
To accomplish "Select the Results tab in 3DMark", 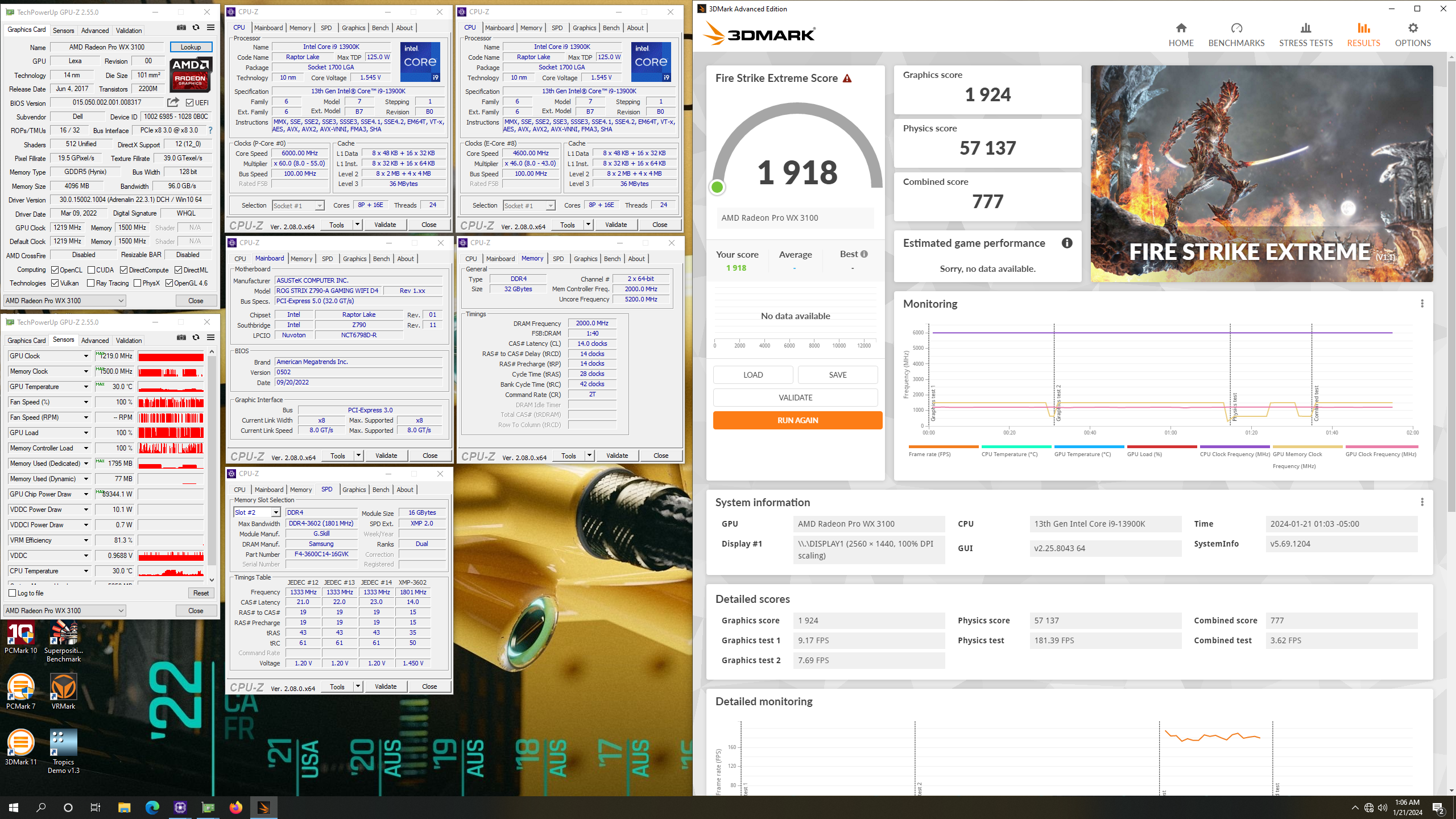I will pos(1363,35).
